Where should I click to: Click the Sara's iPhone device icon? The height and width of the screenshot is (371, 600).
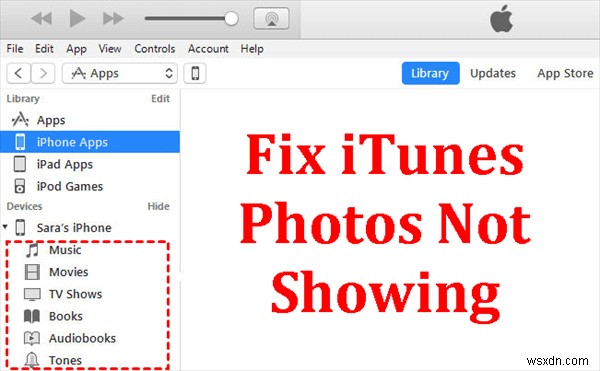pos(20,228)
